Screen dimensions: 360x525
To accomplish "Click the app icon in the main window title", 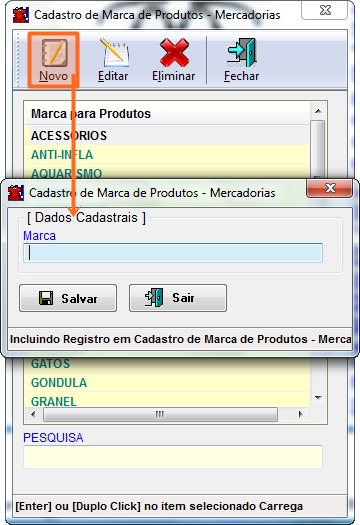I will (x=21, y=15).
